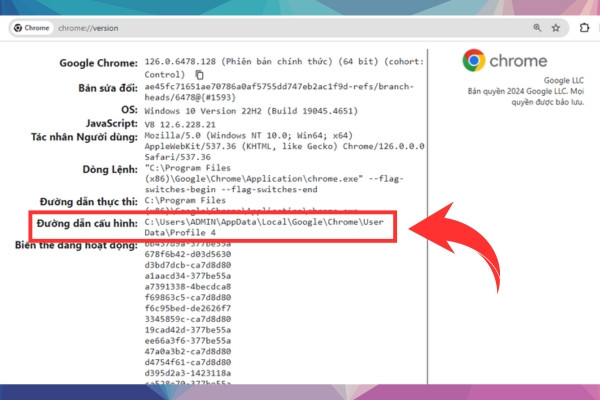Select variation "3345859c-ca7d8d80"
Image resolution: width=600 pixels, height=400 pixels.
(188, 319)
